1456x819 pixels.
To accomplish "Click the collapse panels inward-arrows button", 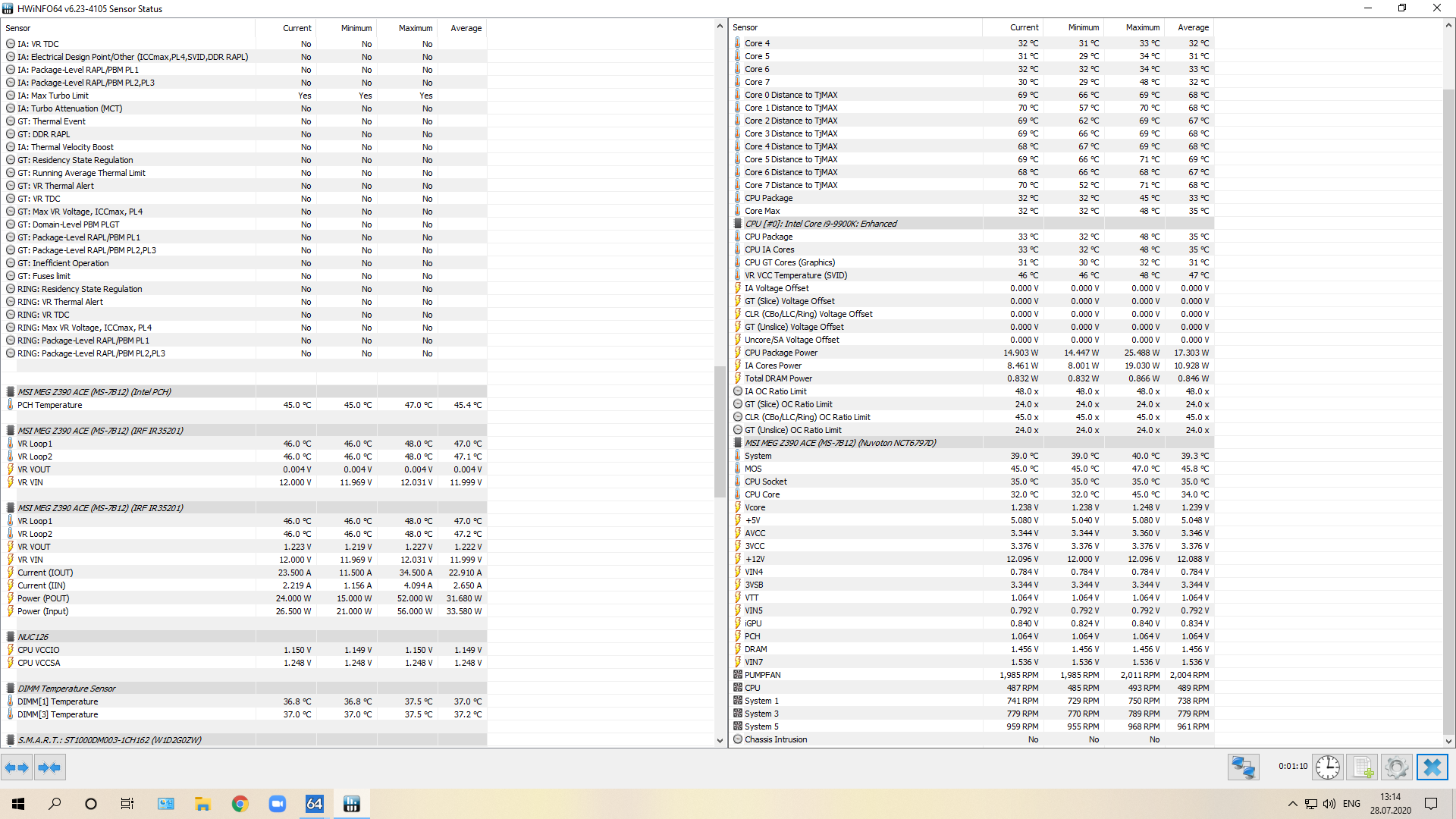I will click(x=49, y=767).
